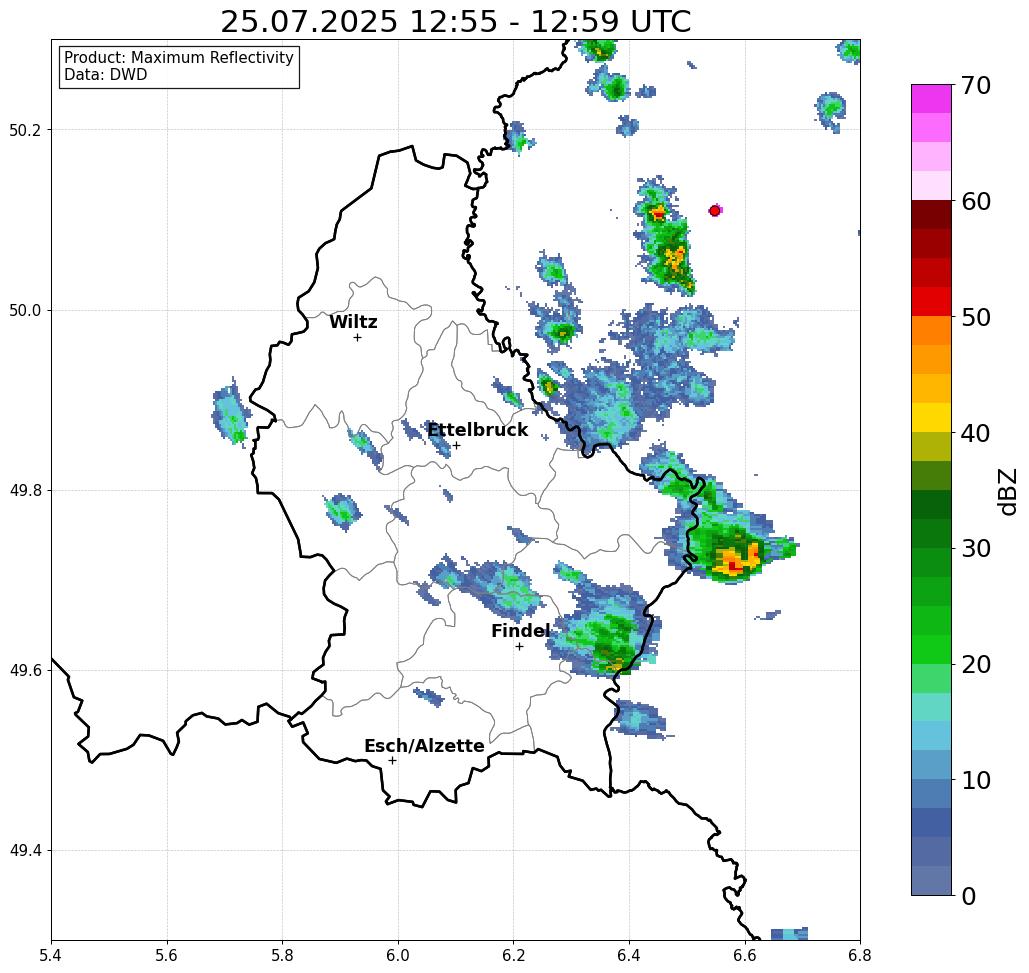Image resolution: width=1029 pixels, height=973 pixels.
Task: Click the Findel plus marker
Action: coord(519,647)
